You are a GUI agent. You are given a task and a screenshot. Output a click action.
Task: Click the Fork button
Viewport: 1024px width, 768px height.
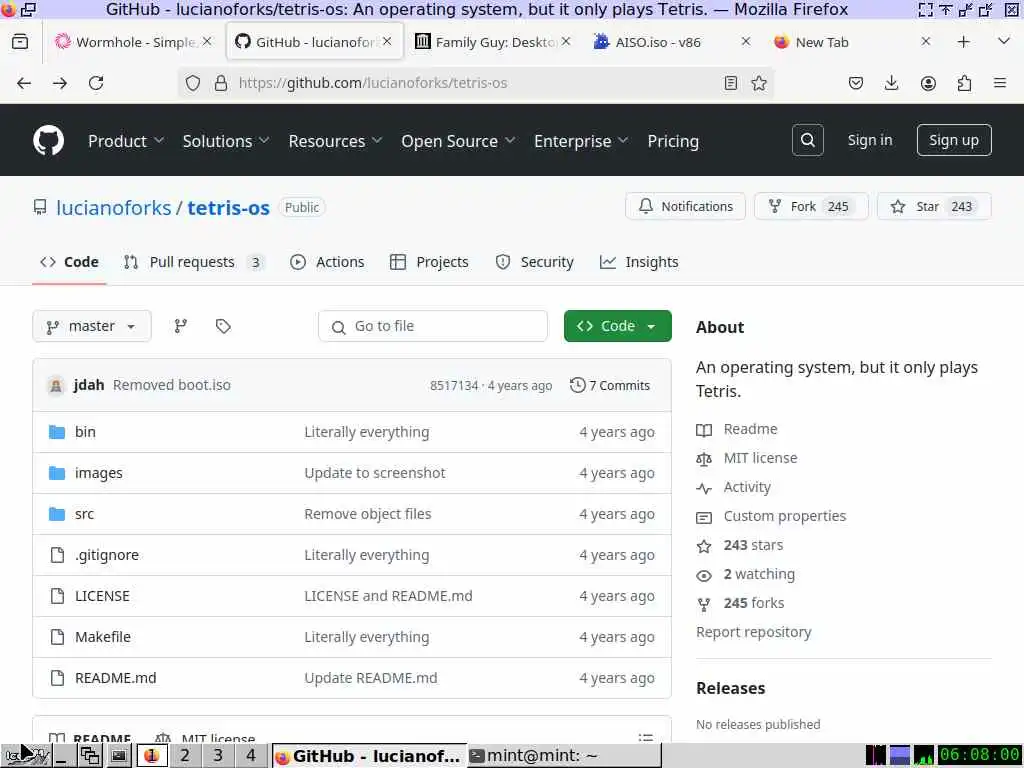point(811,206)
